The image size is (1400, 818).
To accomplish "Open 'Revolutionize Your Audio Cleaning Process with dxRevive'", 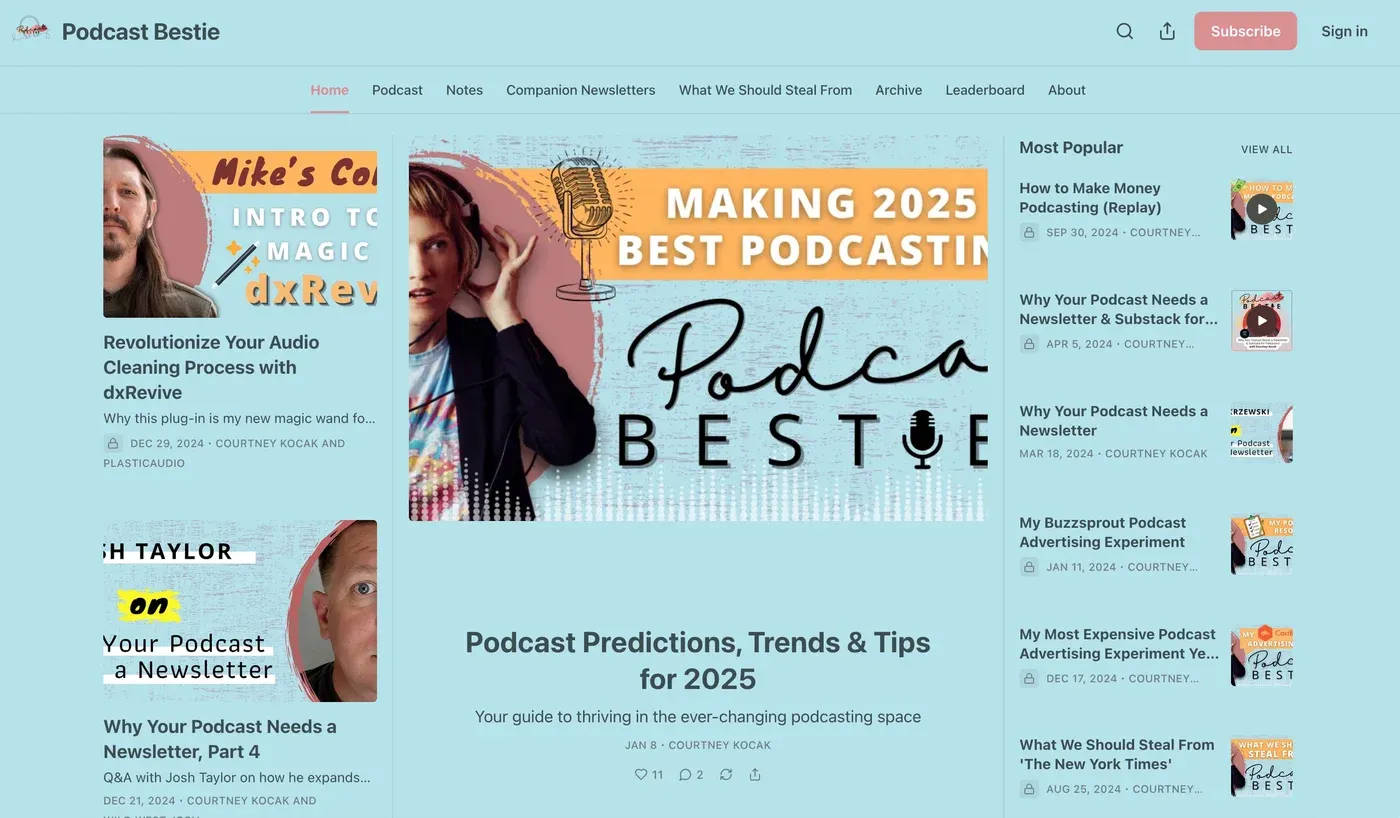I will pyautogui.click(x=212, y=367).
